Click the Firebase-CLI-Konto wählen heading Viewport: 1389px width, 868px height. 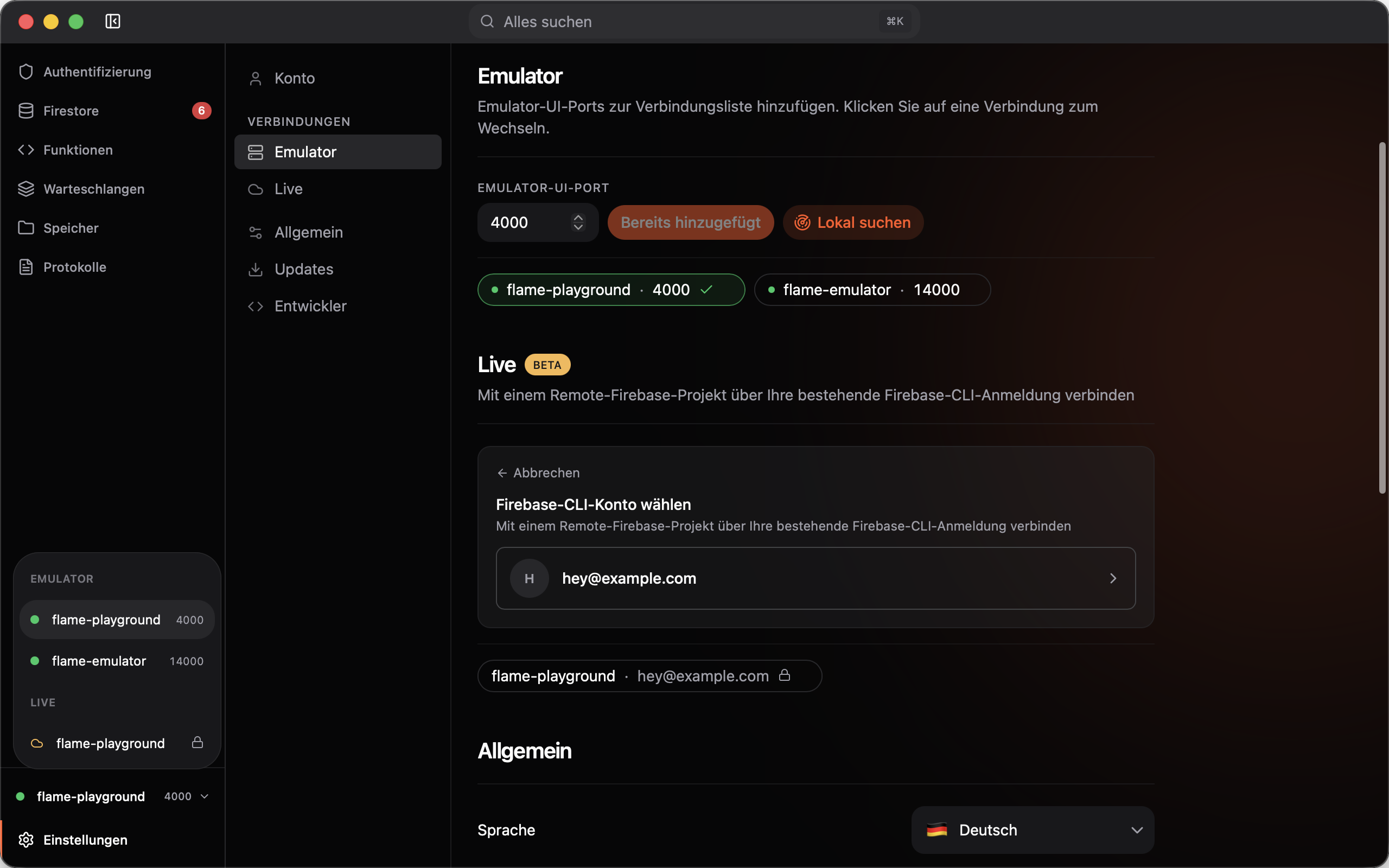594,505
